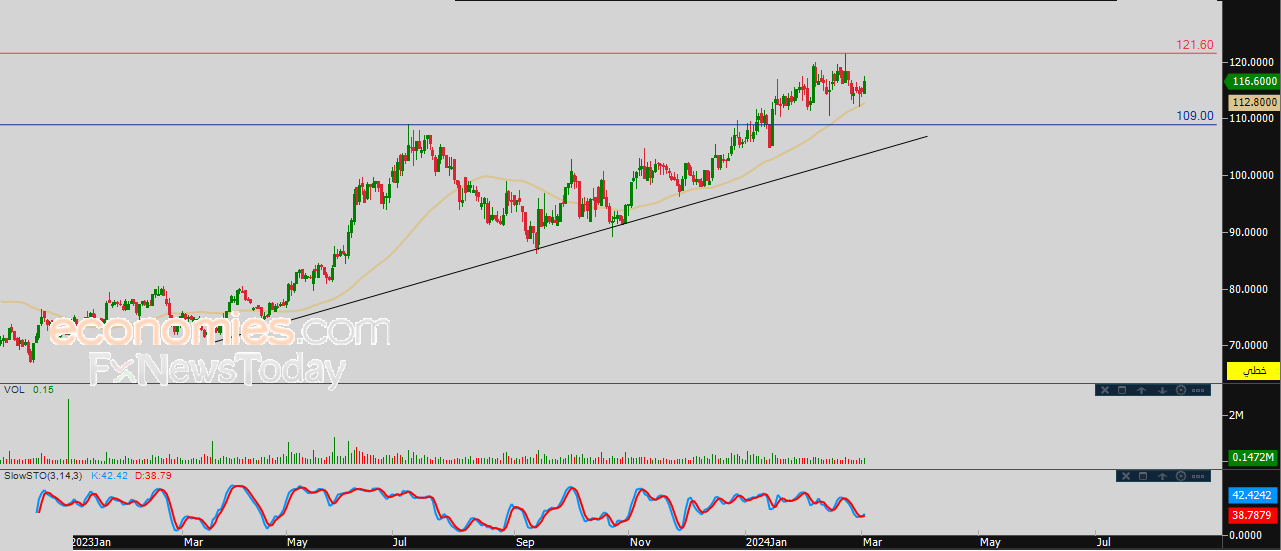Click the Nov date axis label
The image size is (1281, 551).
[641, 542]
